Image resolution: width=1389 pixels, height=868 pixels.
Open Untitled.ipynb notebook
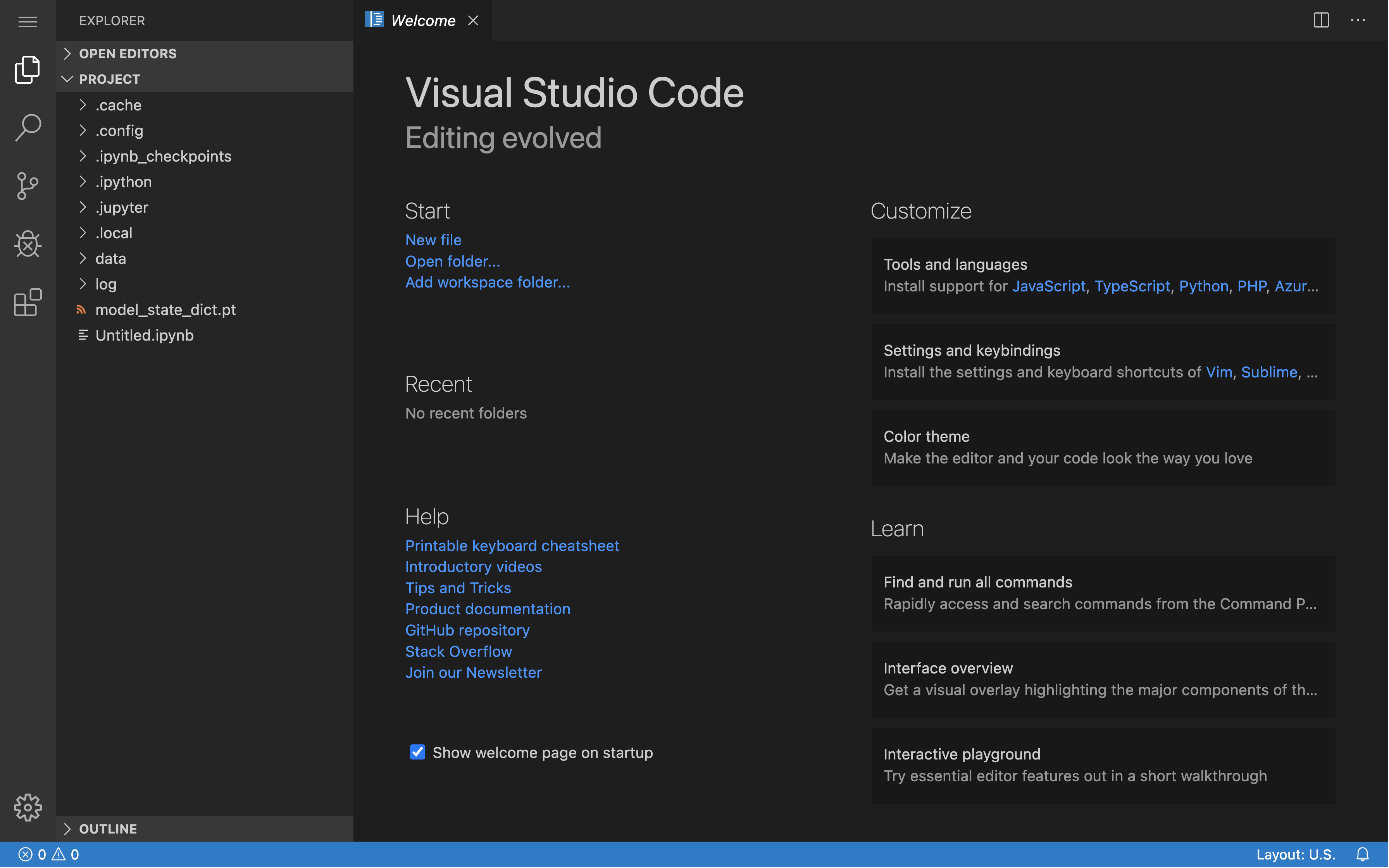204,335
